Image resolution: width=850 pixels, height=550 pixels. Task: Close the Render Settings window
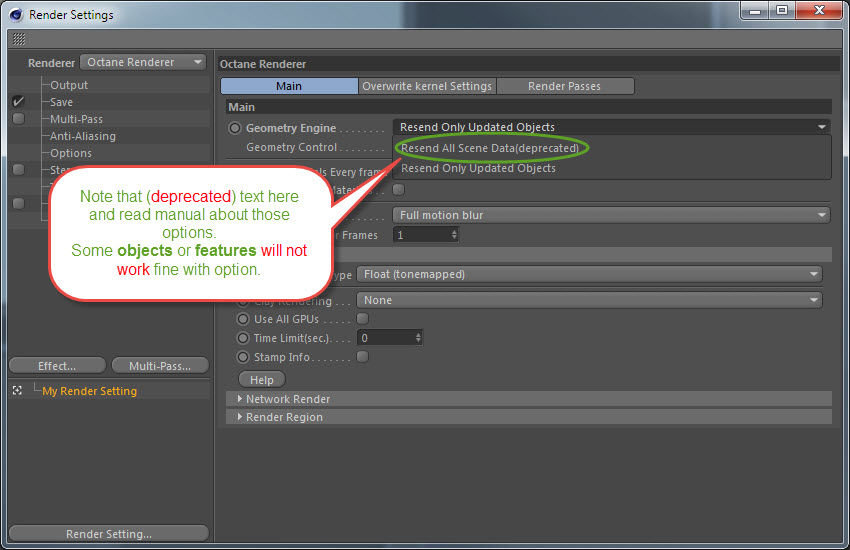point(819,10)
